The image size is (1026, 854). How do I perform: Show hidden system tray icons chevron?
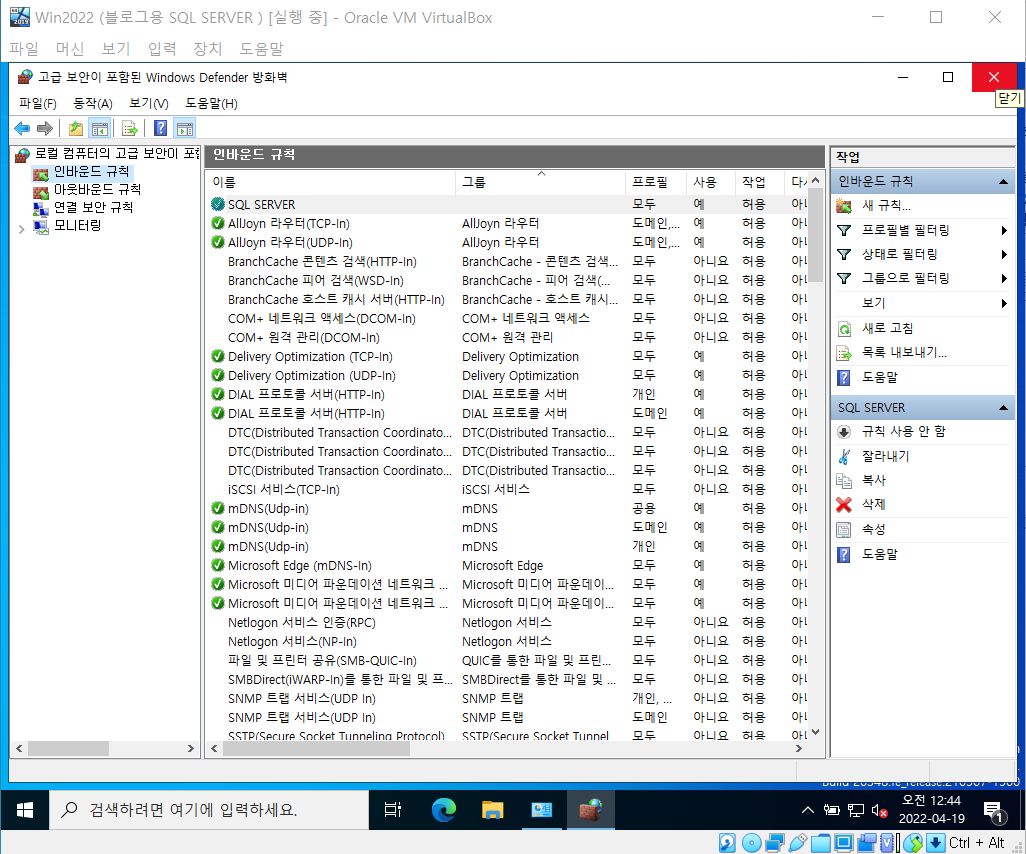(x=808, y=810)
